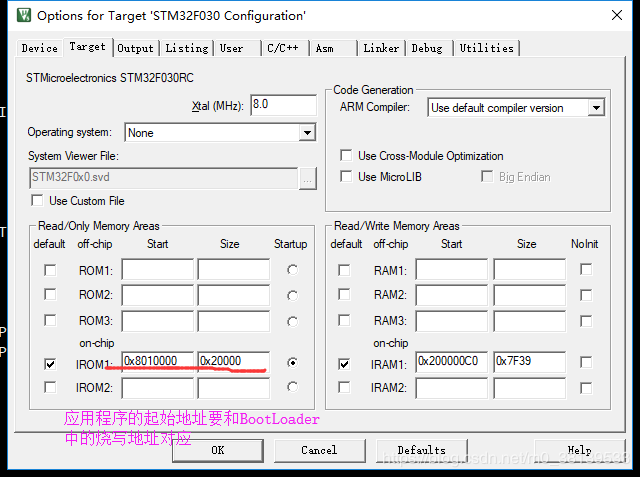Image resolution: width=640 pixels, height=477 pixels.
Task: Click the RAM2 Start address field
Action: point(451,295)
